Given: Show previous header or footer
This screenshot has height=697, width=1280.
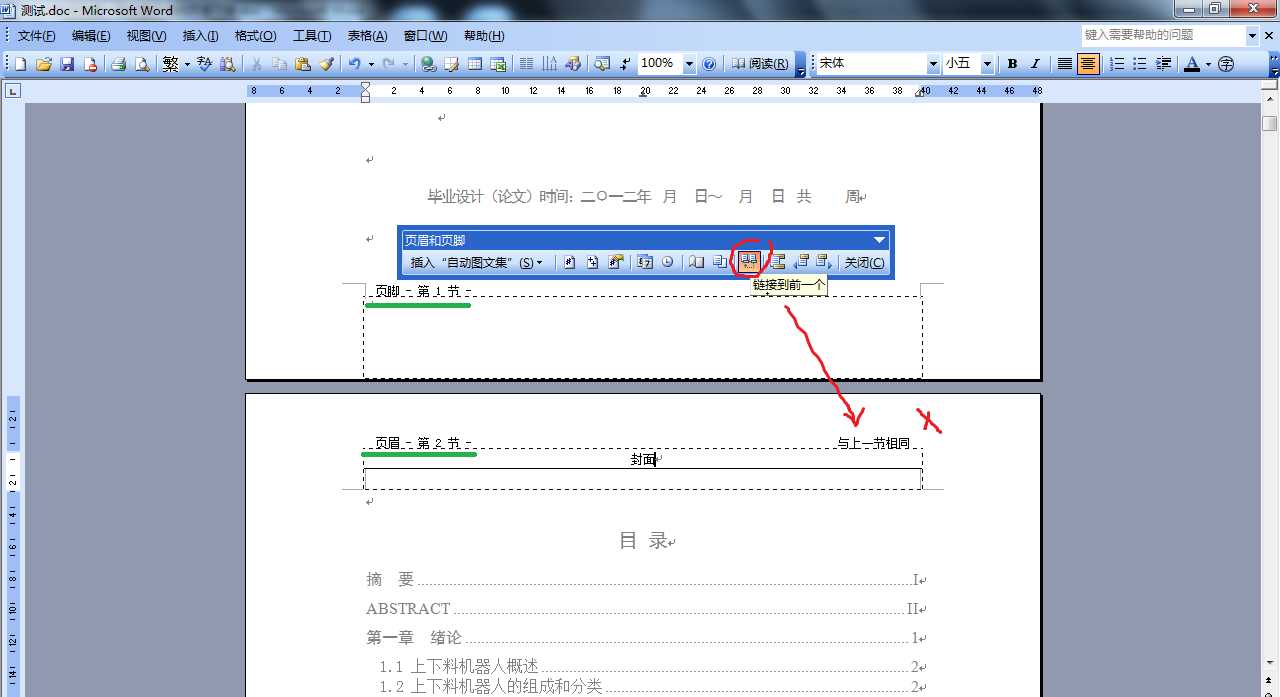Looking at the screenshot, I should (802, 262).
